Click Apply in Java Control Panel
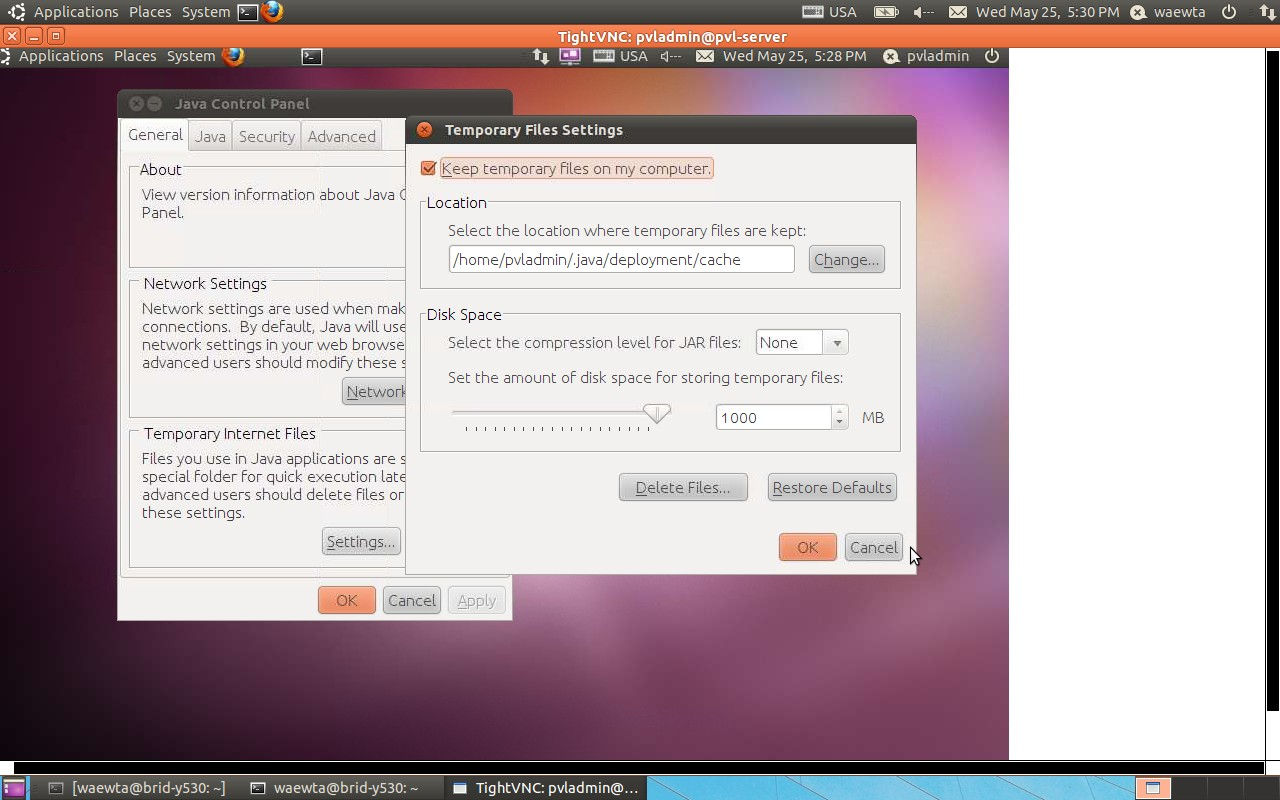Image resolution: width=1280 pixels, height=800 pixels. pos(476,600)
